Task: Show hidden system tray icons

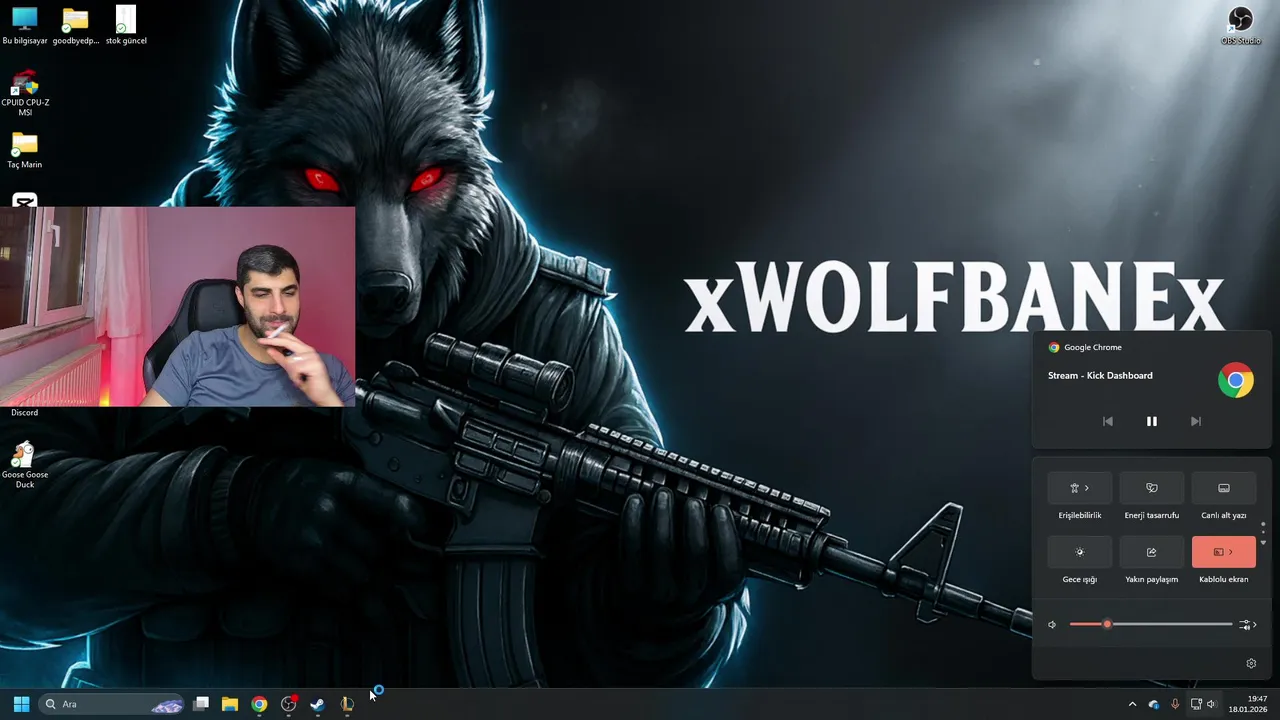Action: click(1132, 704)
